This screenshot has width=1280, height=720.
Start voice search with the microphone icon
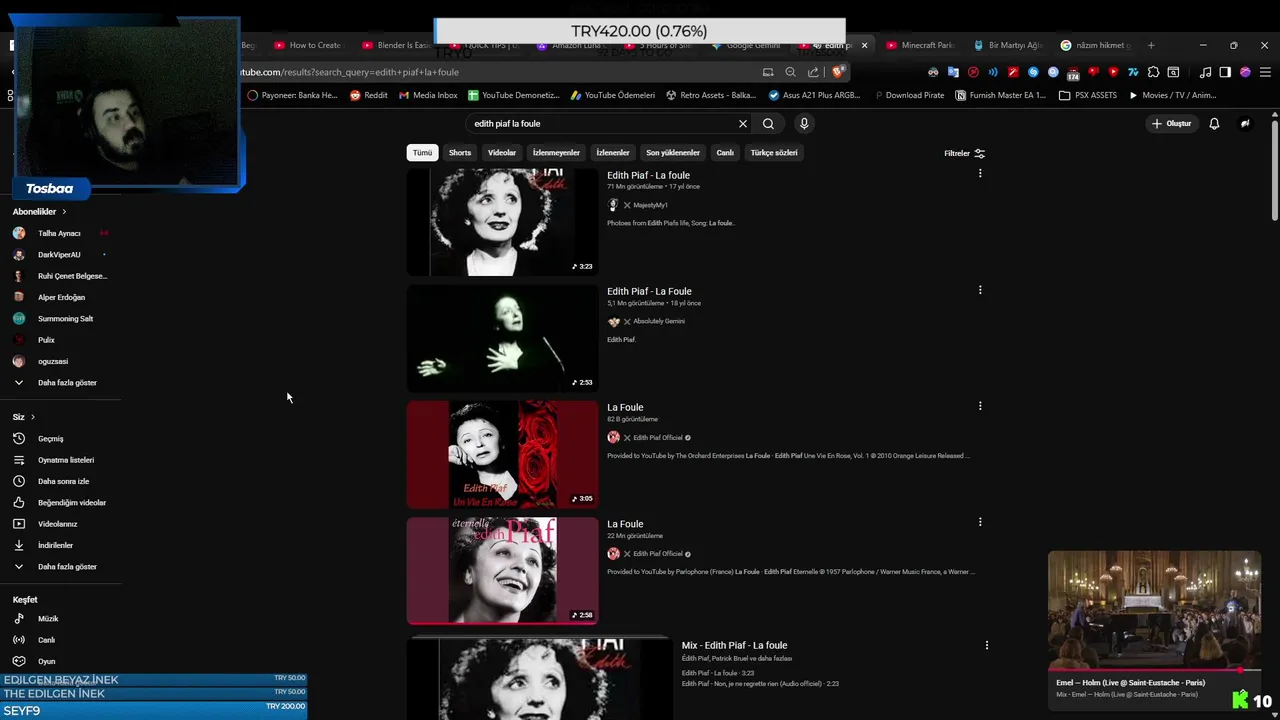[x=804, y=124]
